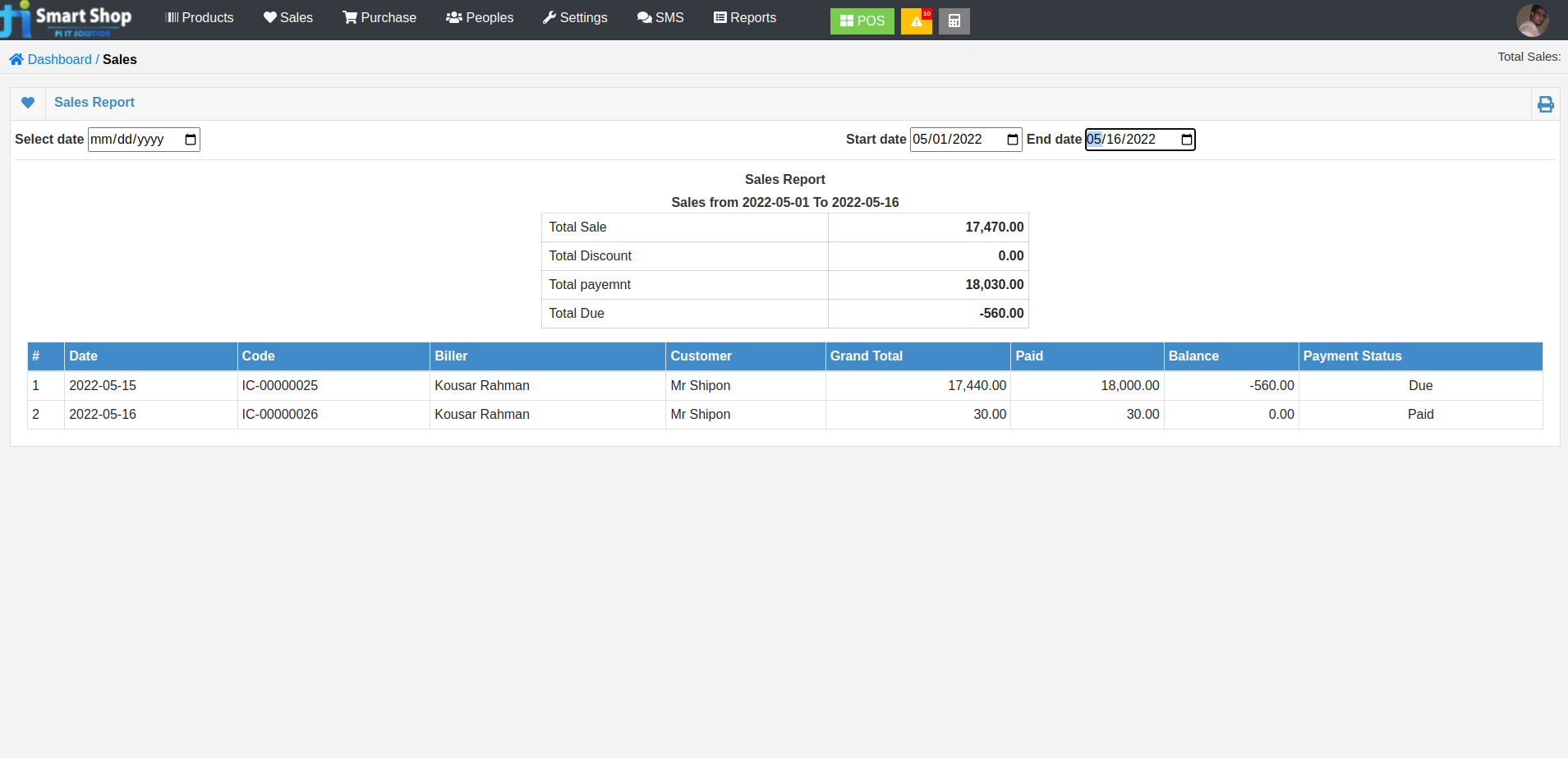The height and width of the screenshot is (758, 1568).
Task: Open the End date calendar picker
Action: [x=1185, y=139]
